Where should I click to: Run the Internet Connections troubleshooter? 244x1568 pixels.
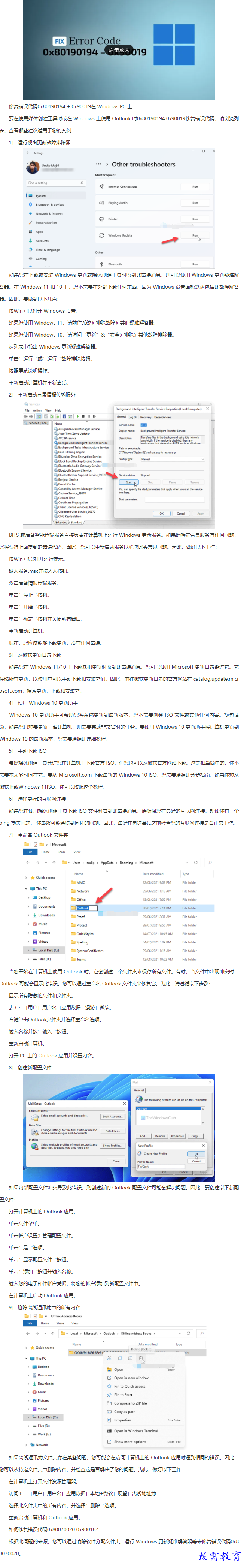tap(195, 187)
